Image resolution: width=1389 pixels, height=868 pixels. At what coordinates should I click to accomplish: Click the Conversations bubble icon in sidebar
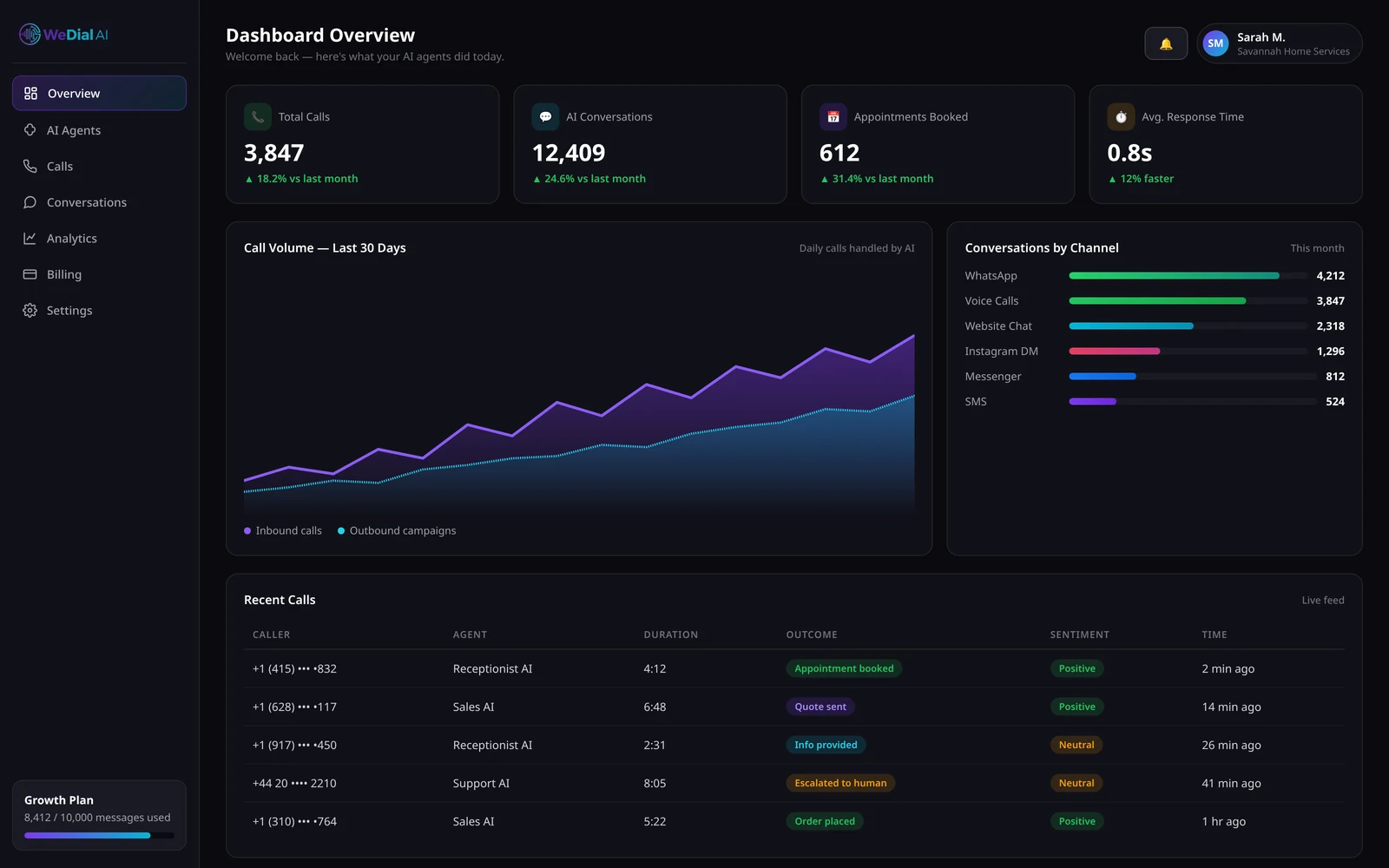[30, 202]
